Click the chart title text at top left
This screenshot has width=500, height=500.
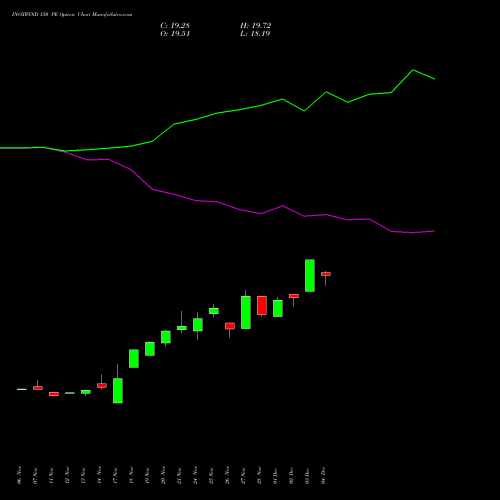coord(72,15)
